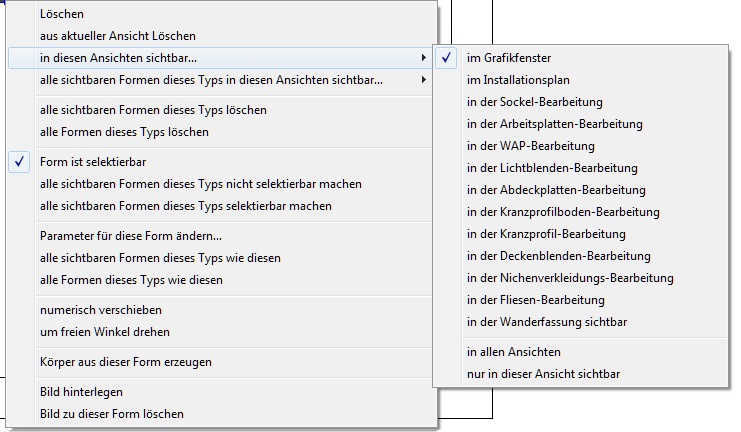This screenshot has height=432, width=741.
Task: Choose 'in der Fliesen-Bearbeitung' view
Action: [x=535, y=300]
